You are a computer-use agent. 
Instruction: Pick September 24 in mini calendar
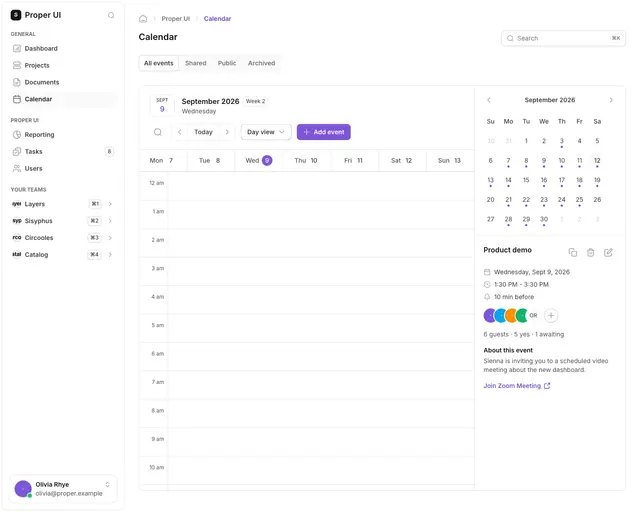pyautogui.click(x=562, y=200)
